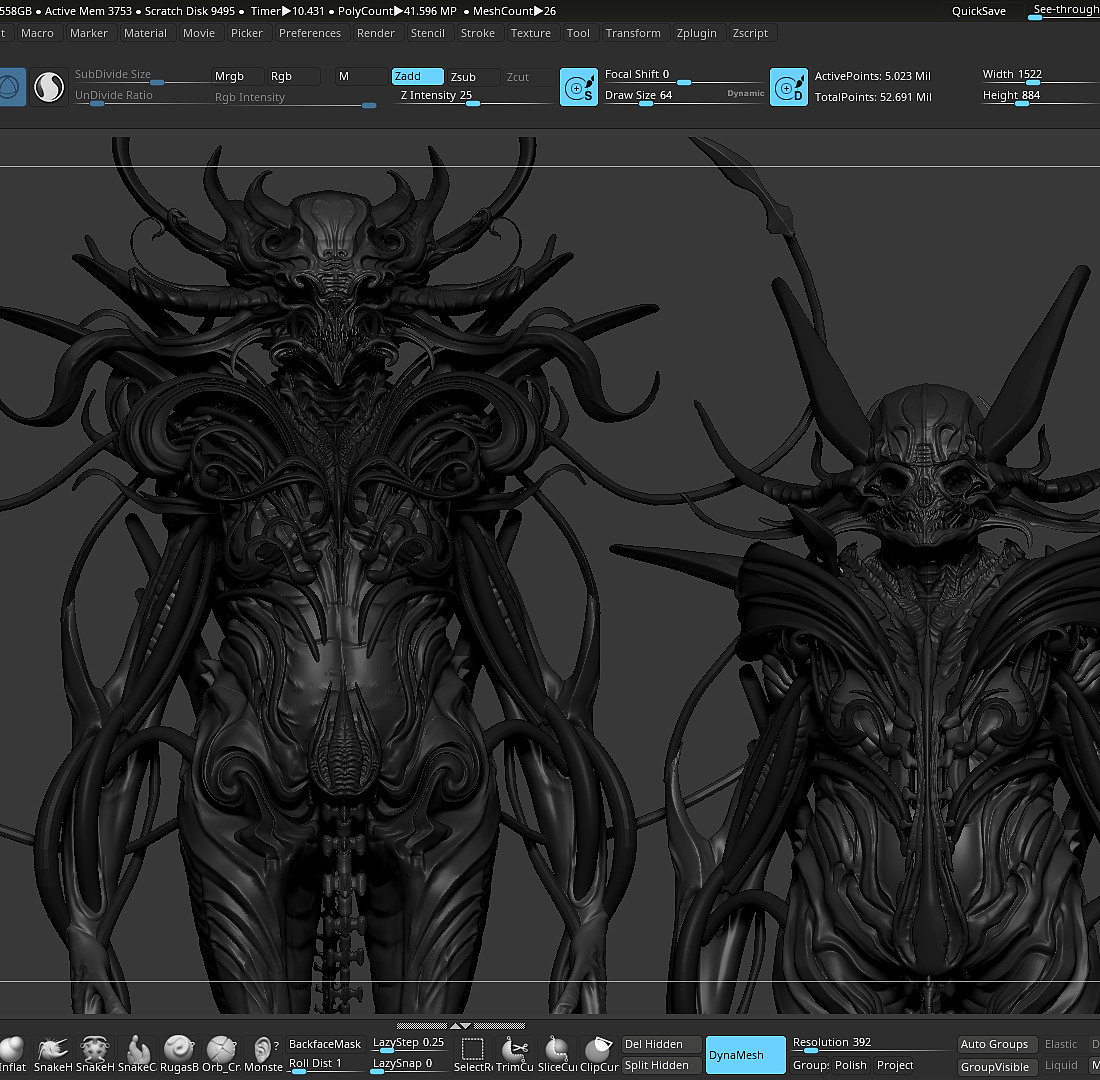
Task: Click the yin-yang sculptris icon
Action: [x=49, y=88]
